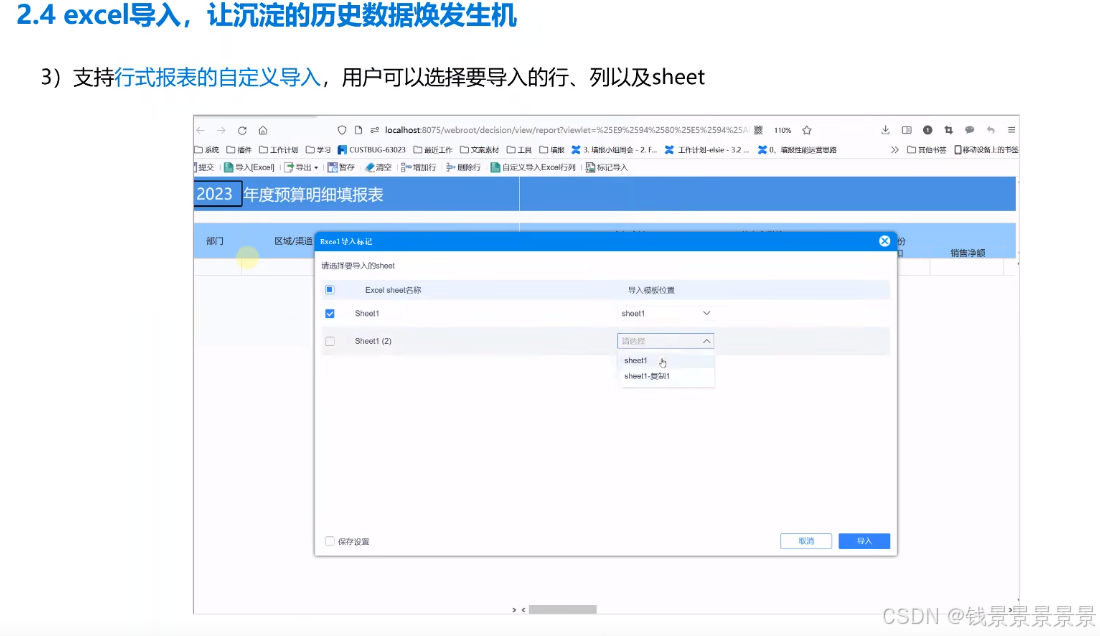Close the Excel导入标记 dialog
The width and height of the screenshot is (1100, 636).
tap(885, 241)
